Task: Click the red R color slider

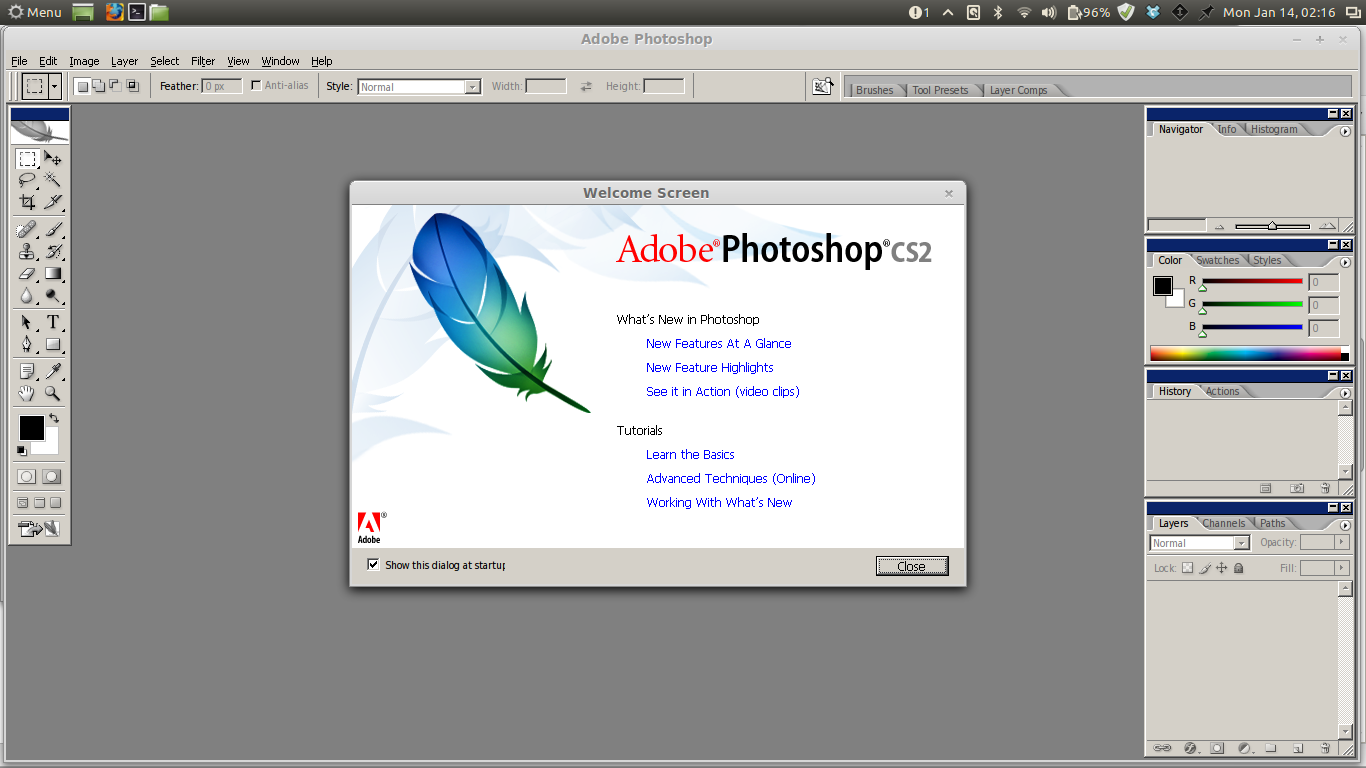Action: pyautogui.click(x=1252, y=282)
